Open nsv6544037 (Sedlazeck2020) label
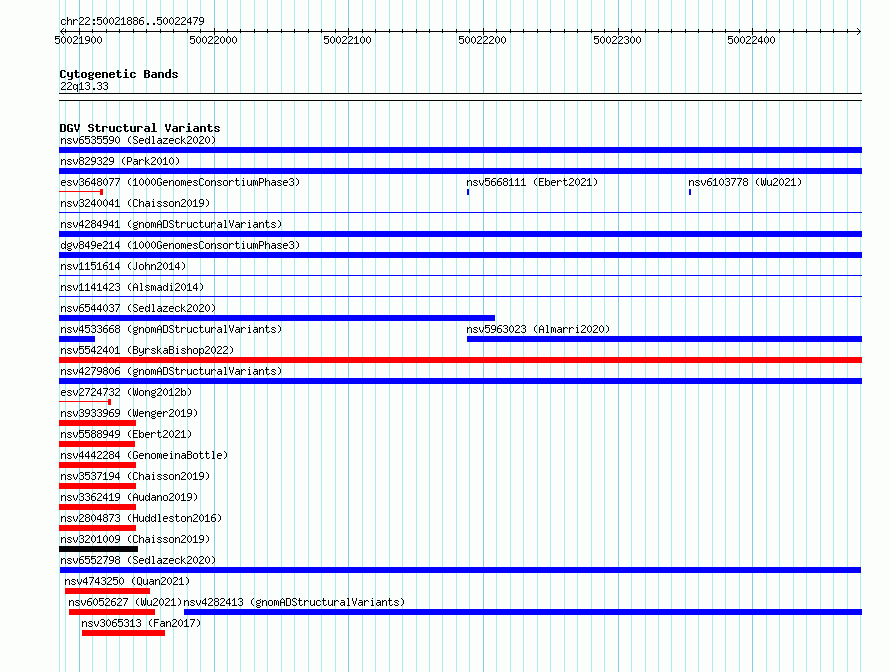Screen dimensions: 890x672 pyautogui.click(x=138, y=308)
